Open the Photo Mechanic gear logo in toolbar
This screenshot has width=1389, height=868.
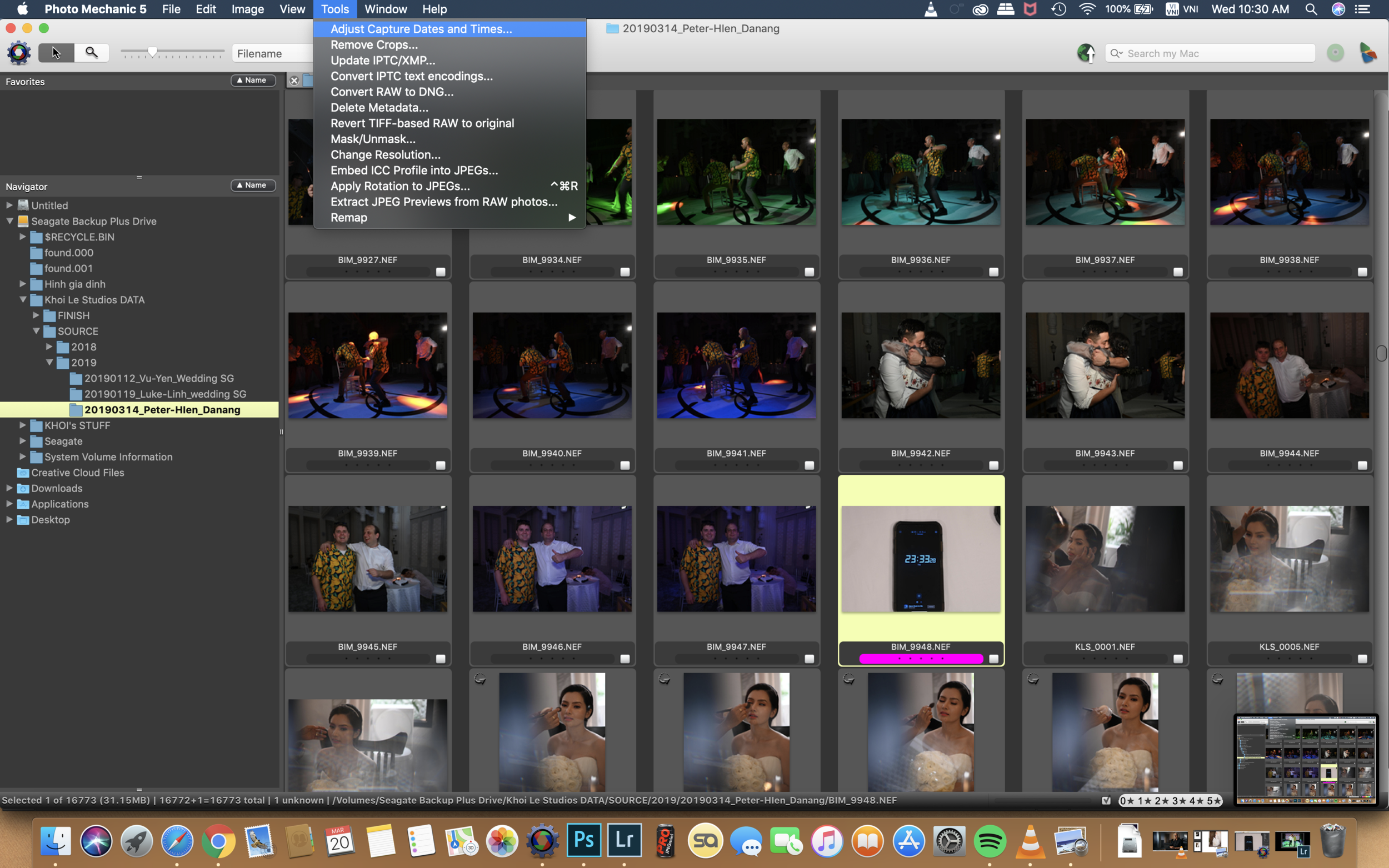coord(19,53)
